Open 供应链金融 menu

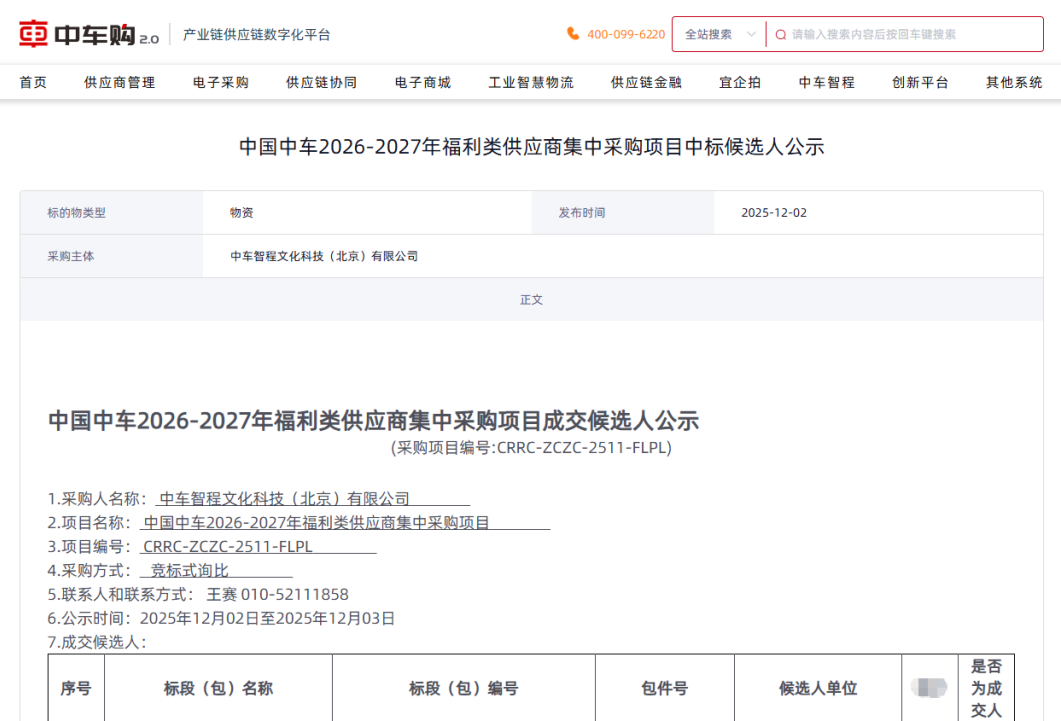[x=646, y=83]
